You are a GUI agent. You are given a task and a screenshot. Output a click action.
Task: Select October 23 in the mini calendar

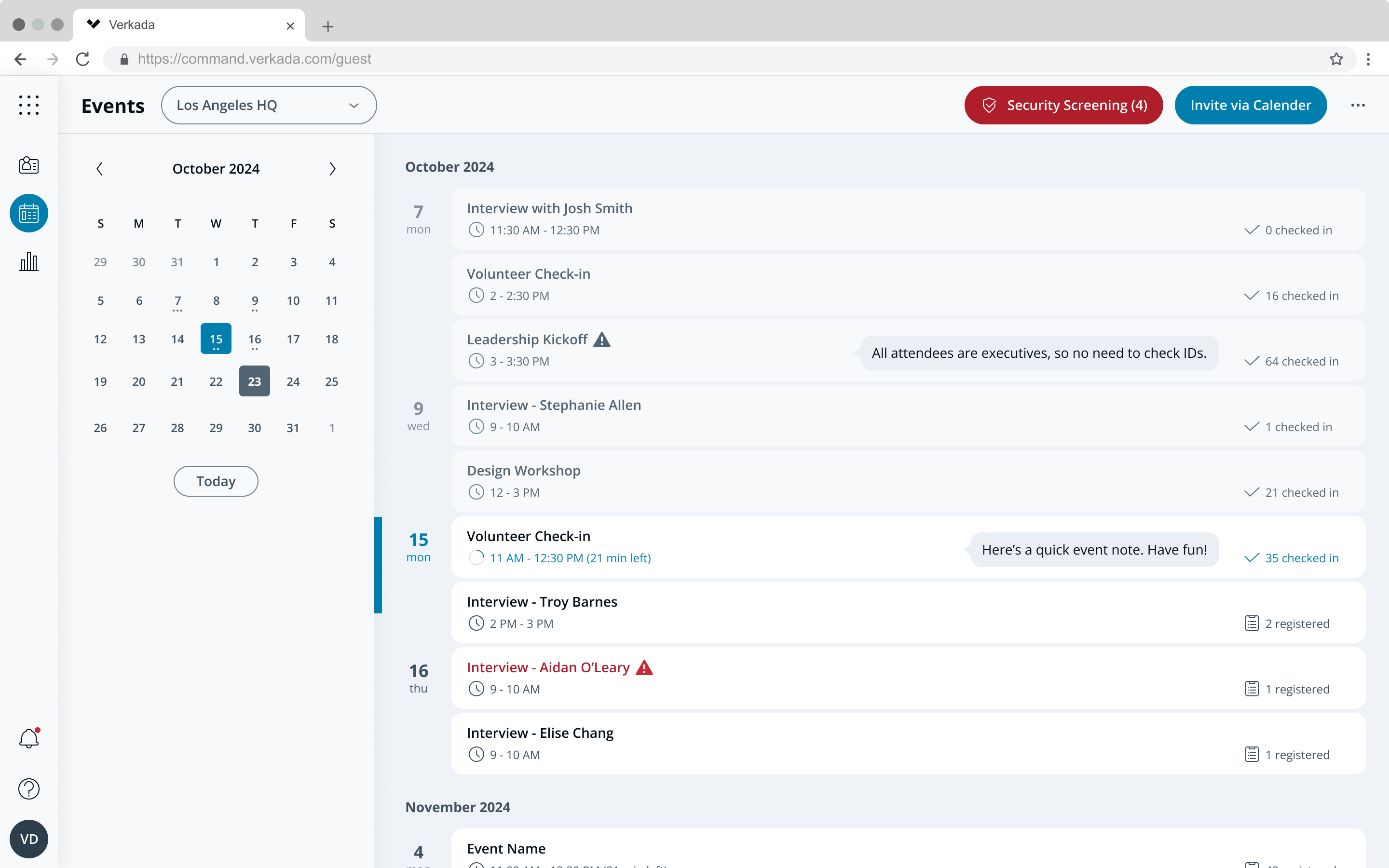[x=254, y=381]
